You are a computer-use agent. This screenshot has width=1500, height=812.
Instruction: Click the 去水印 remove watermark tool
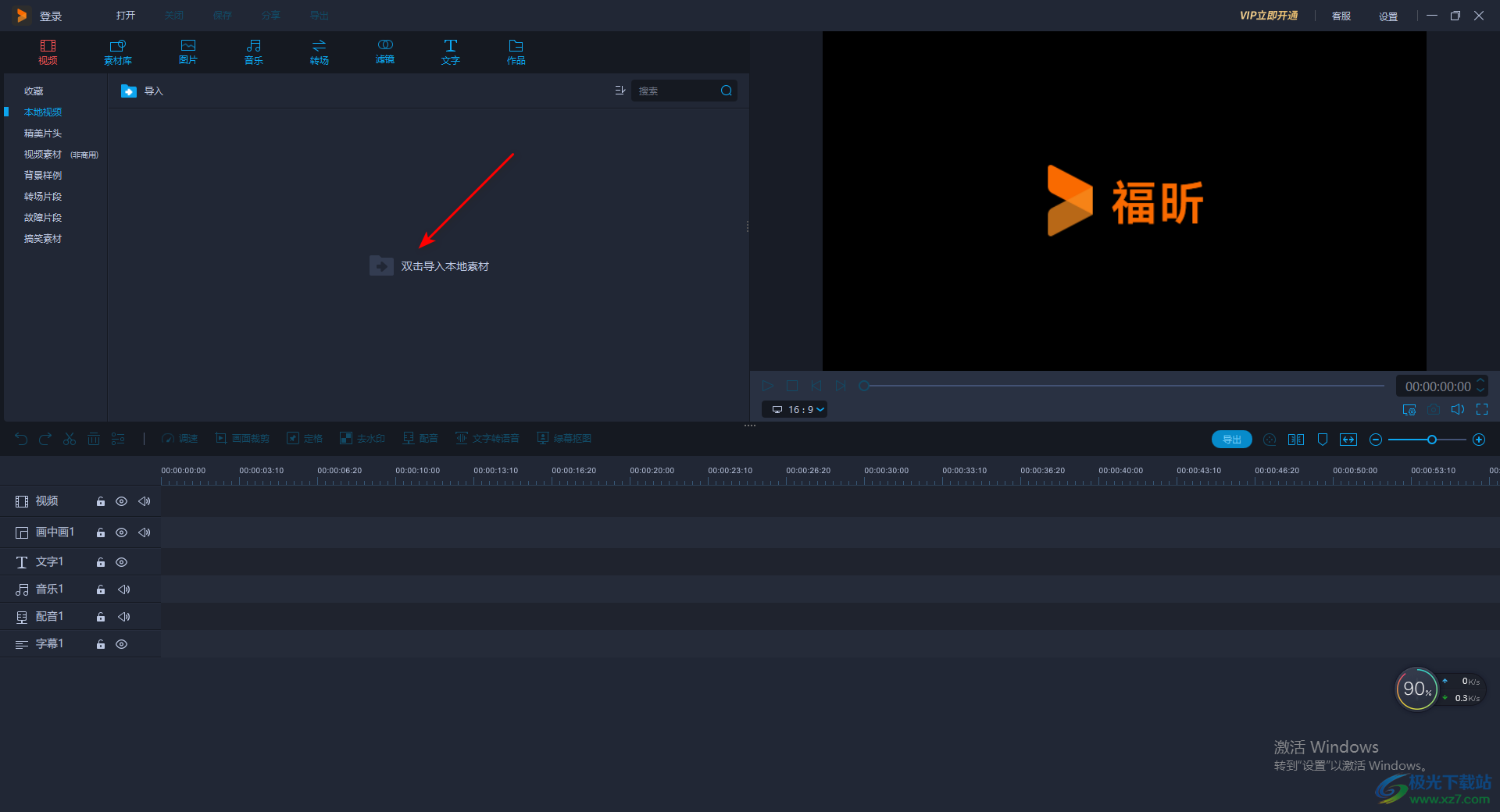(362, 439)
